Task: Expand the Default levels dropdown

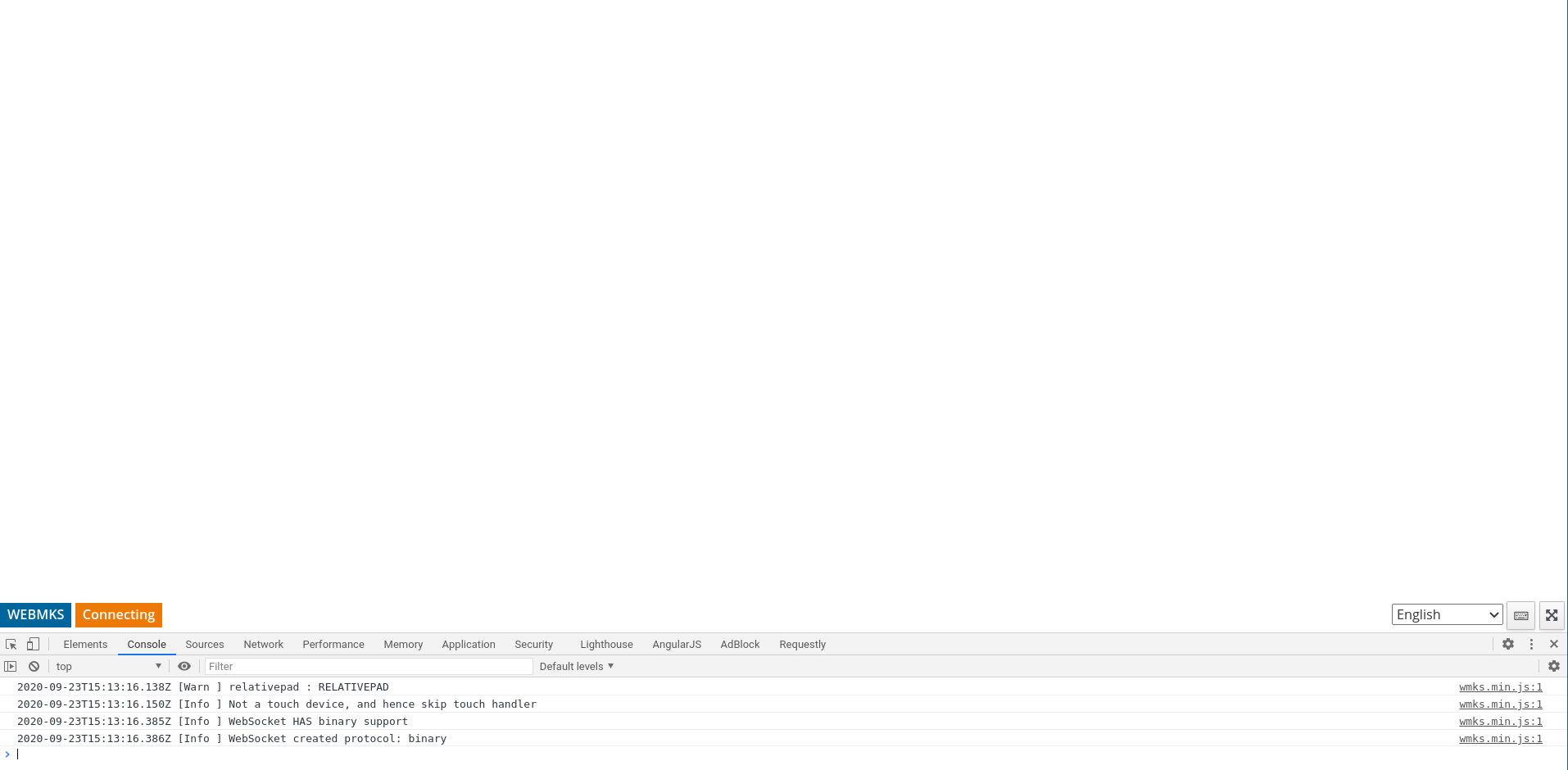Action: click(577, 667)
